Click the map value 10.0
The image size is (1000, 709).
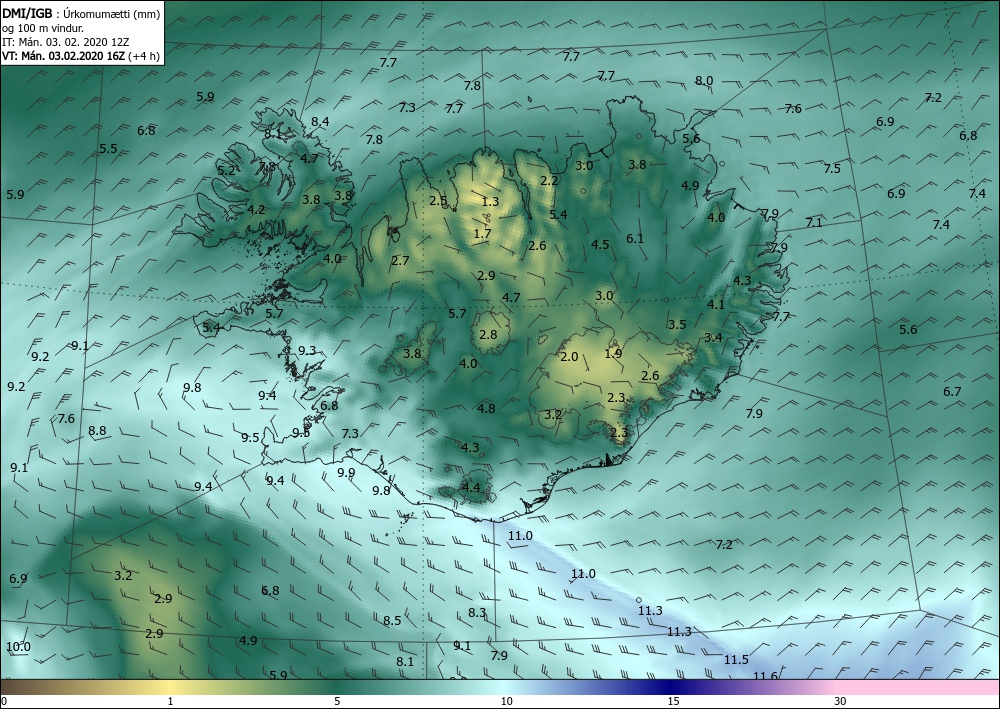pyautogui.click(x=18, y=647)
